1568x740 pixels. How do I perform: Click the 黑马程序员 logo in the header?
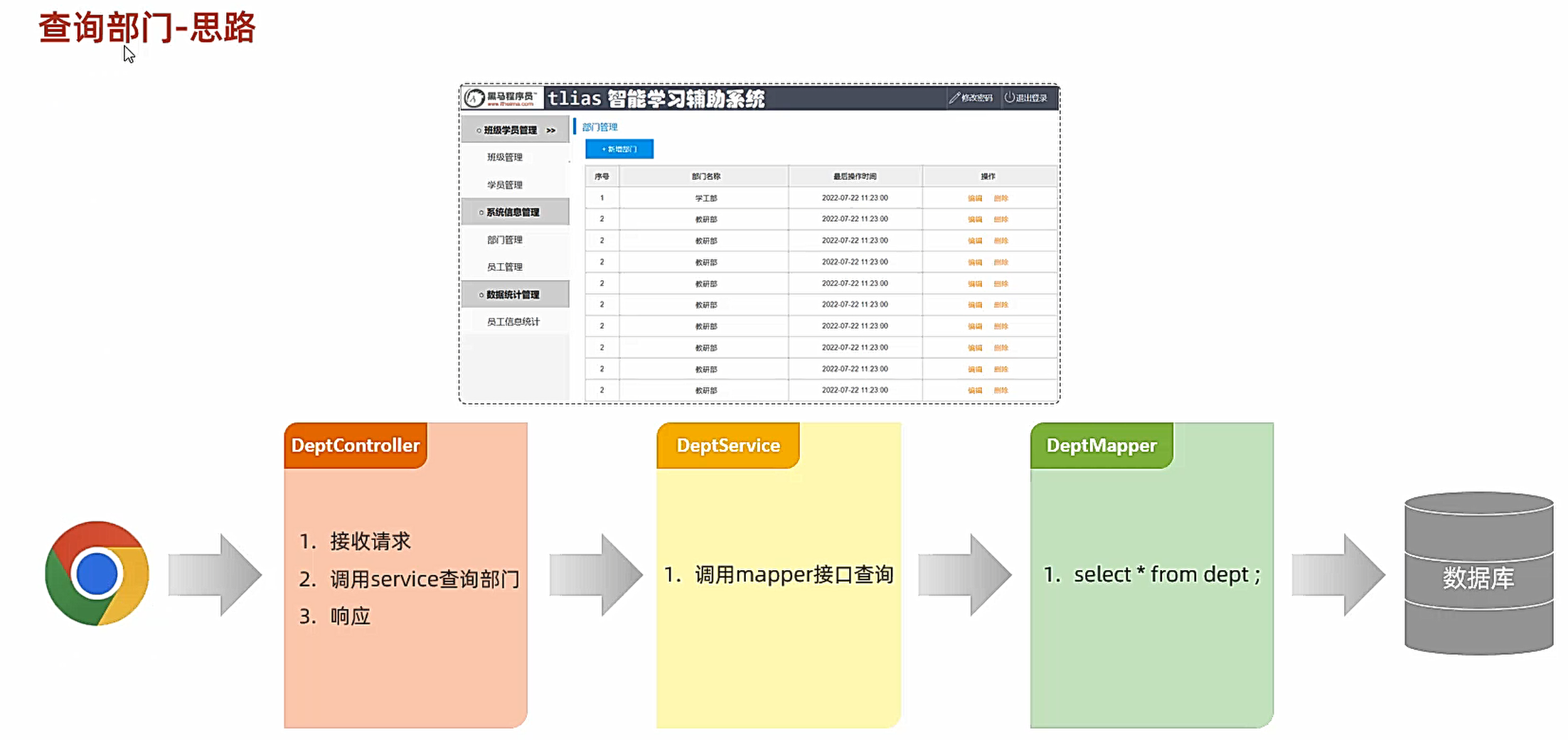pyautogui.click(x=503, y=98)
